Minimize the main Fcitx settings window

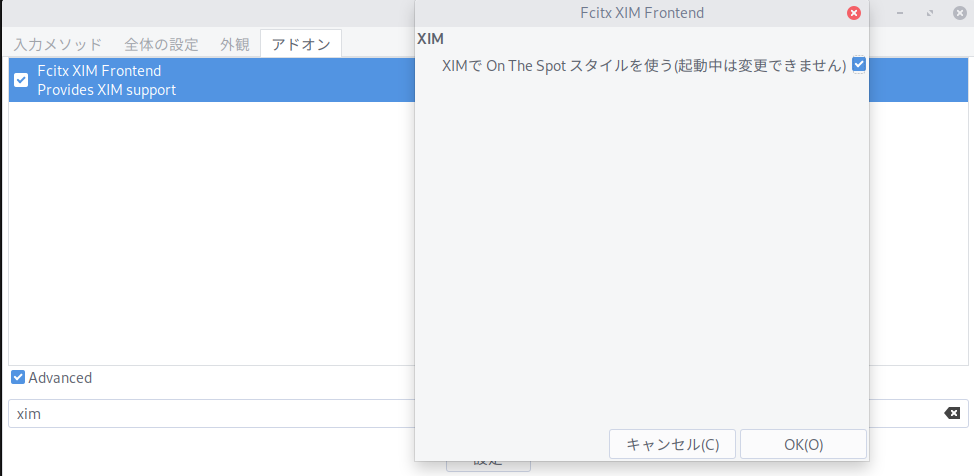902,13
